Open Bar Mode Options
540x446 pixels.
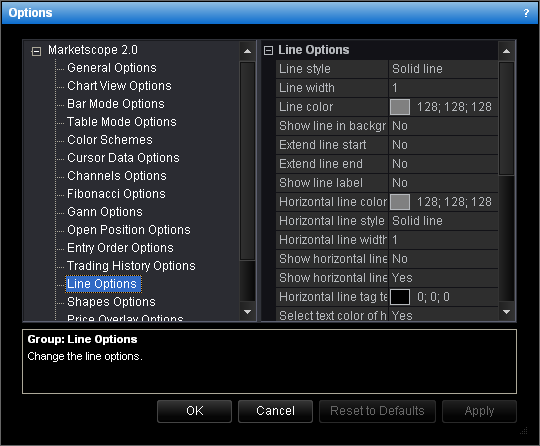click(x=116, y=104)
